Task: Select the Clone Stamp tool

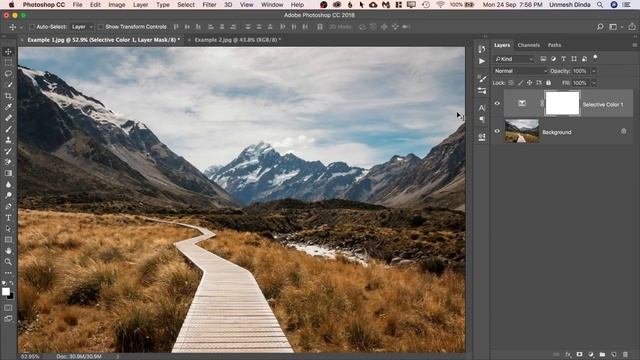Action: [8, 140]
